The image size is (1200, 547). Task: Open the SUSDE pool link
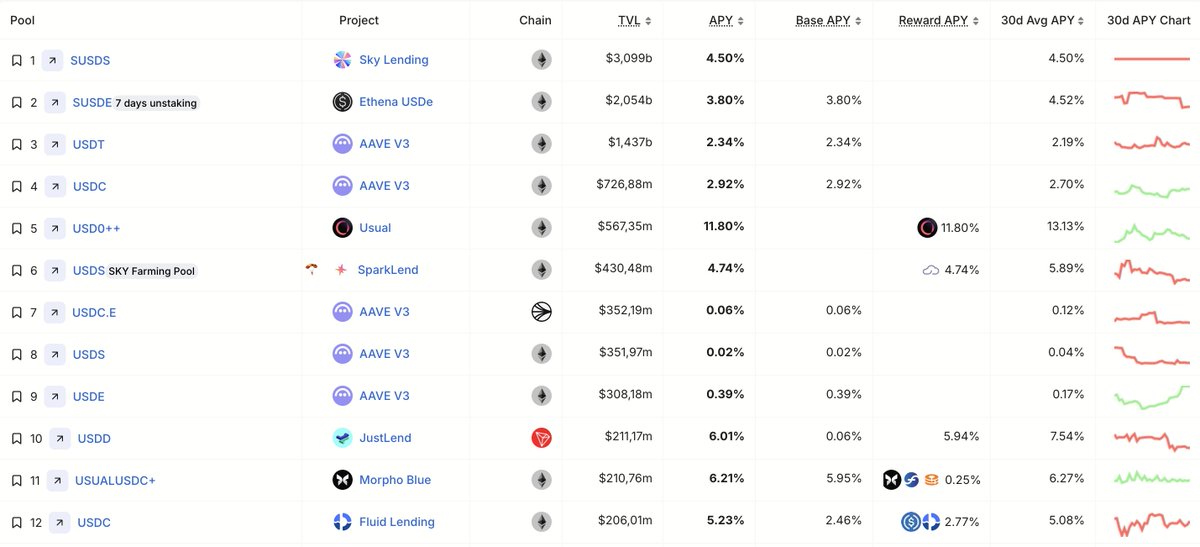[x=92, y=102]
